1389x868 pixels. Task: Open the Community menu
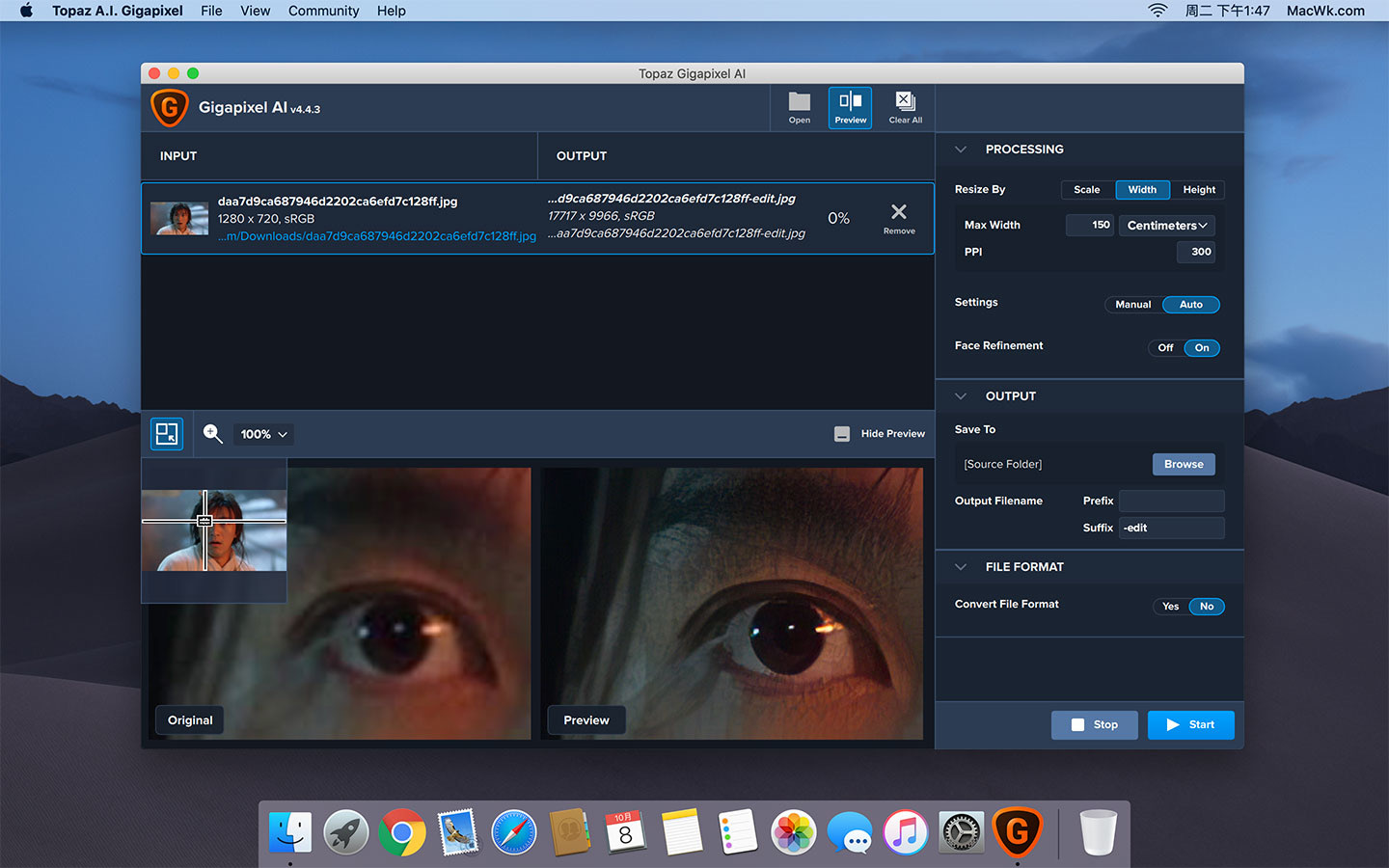[x=323, y=11]
